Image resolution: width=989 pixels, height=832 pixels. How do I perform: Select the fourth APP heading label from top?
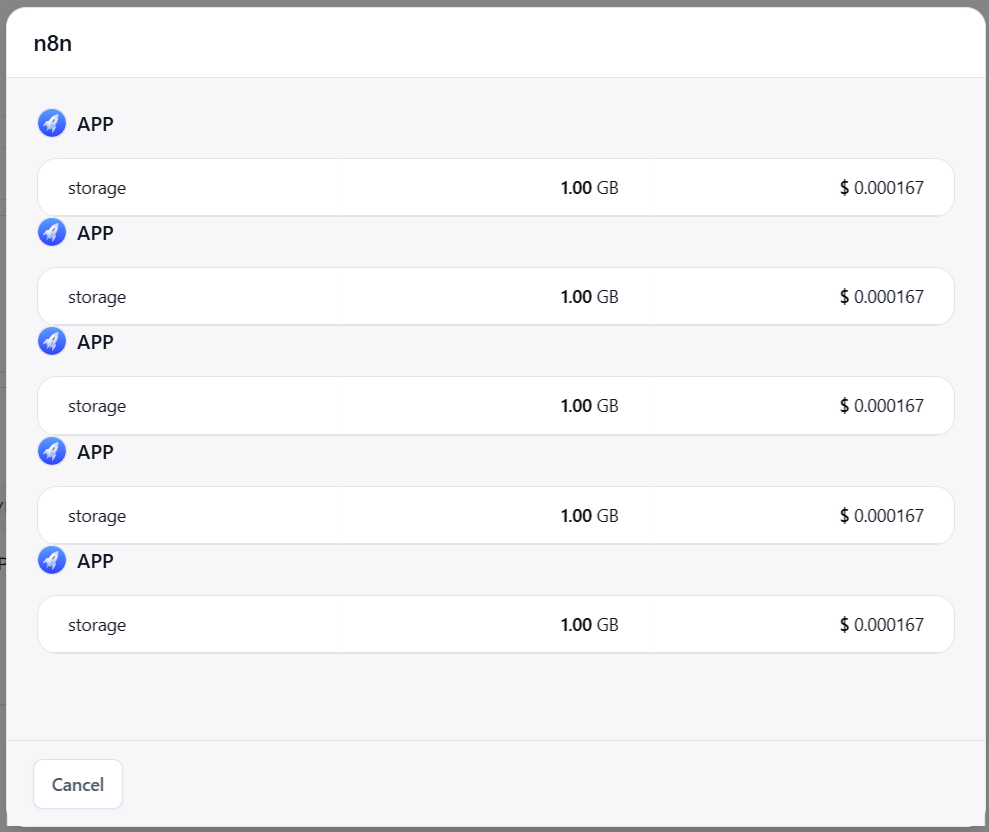click(95, 452)
